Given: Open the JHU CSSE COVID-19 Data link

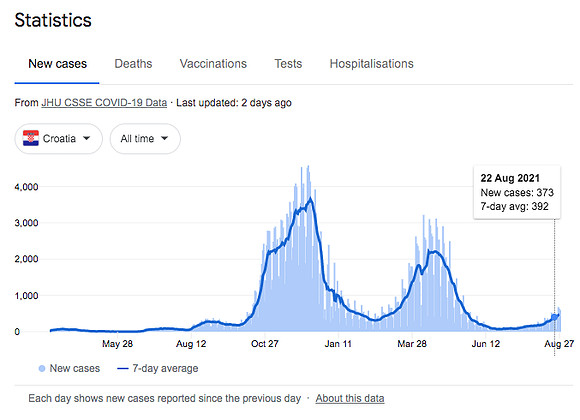Looking at the screenshot, I should [104, 103].
